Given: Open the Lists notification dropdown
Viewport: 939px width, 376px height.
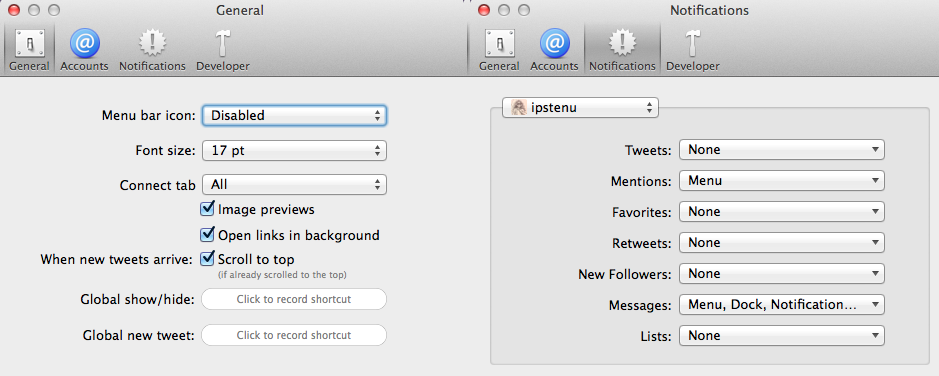Looking at the screenshot, I should click(782, 336).
